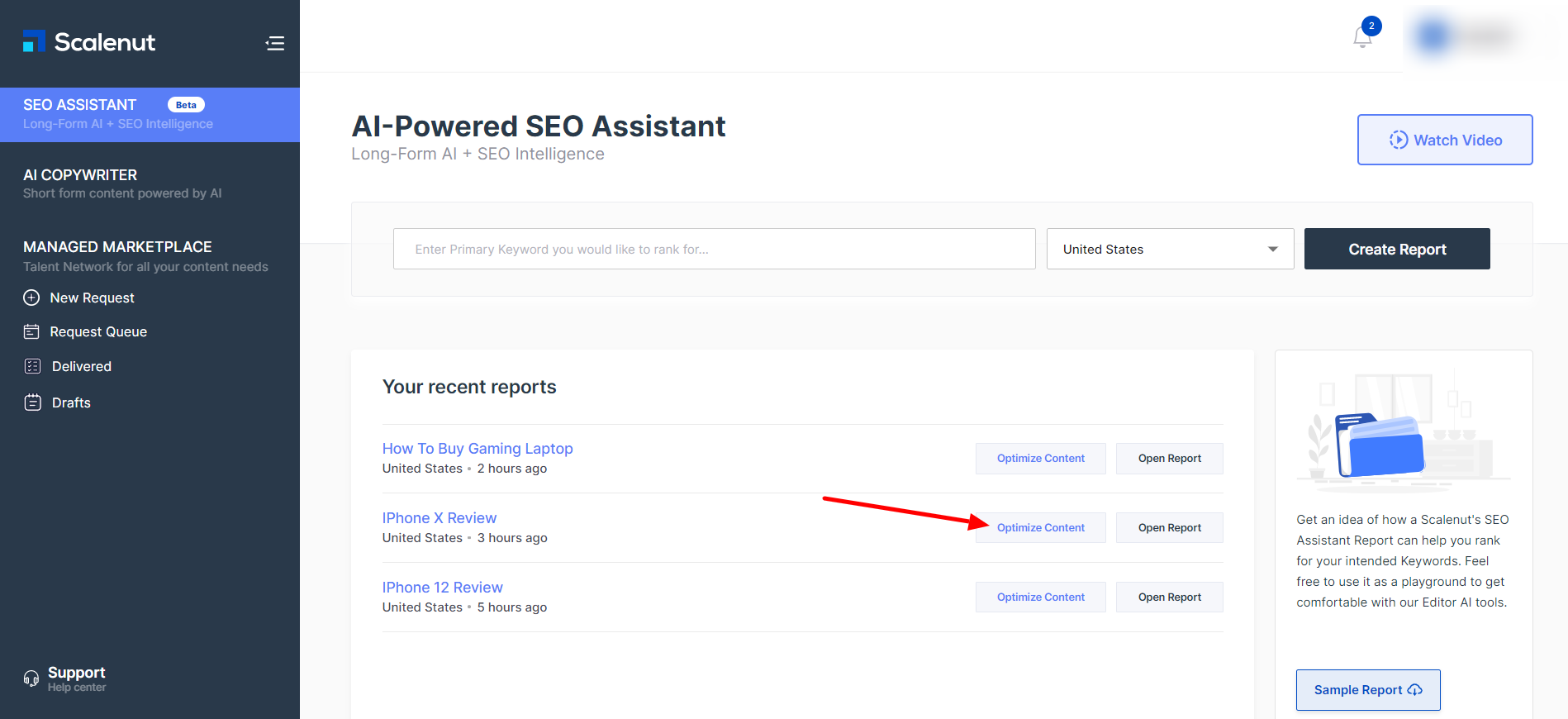This screenshot has width=1568, height=719.
Task: Click the Watch Video button
Action: tap(1444, 140)
